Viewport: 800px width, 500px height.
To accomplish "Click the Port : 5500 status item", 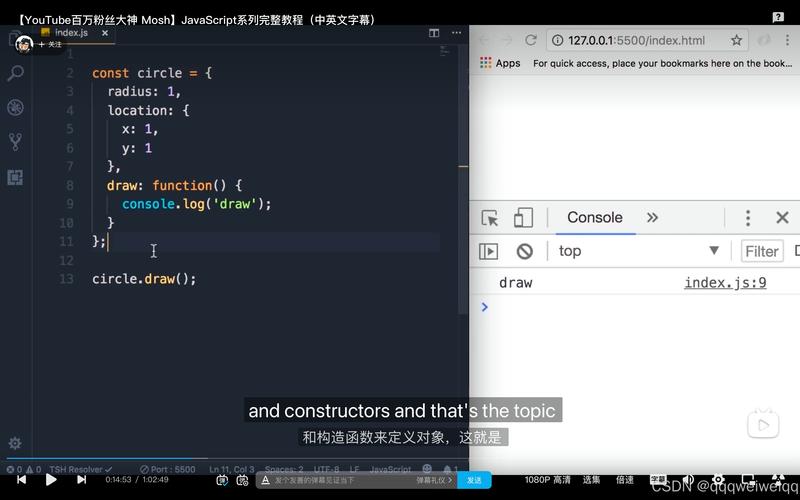I will pyautogui.click(x=168, y=469).
